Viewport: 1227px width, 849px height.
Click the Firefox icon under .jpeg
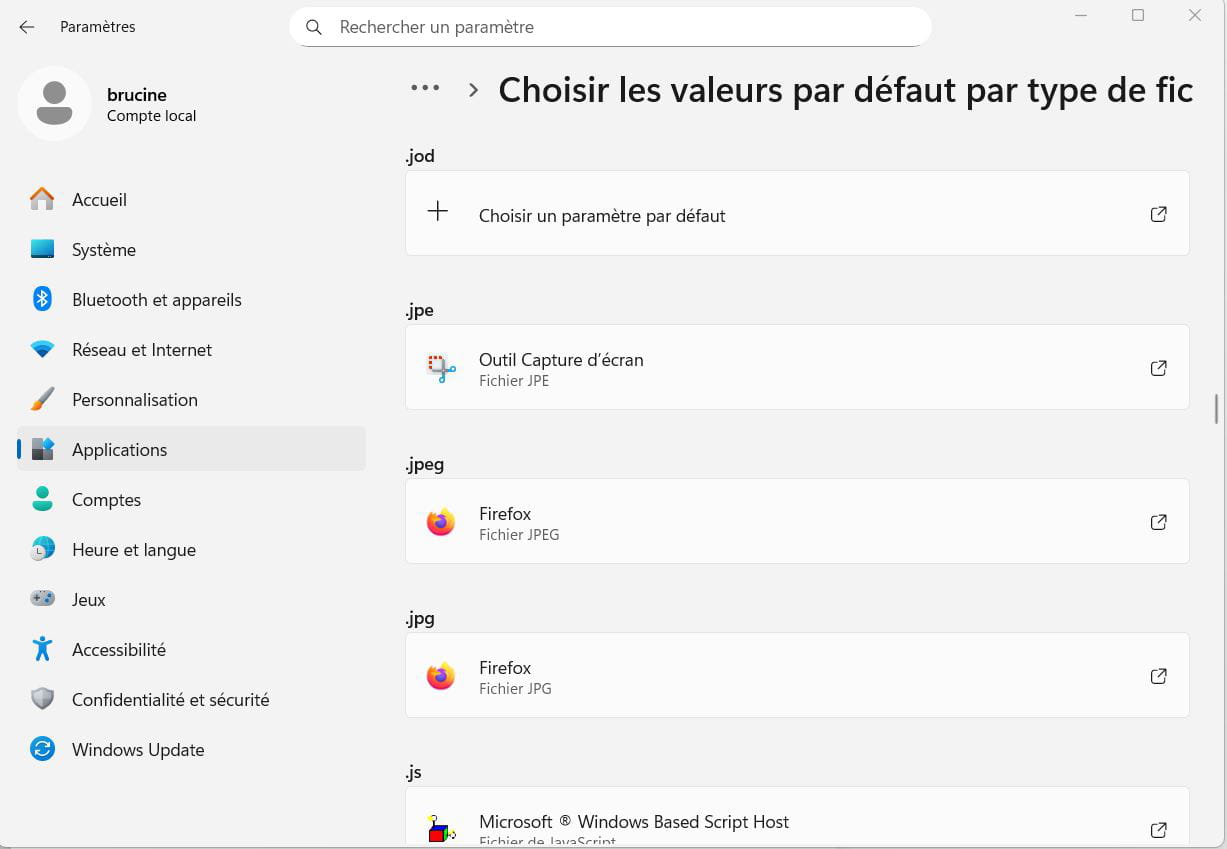[441, 522]
